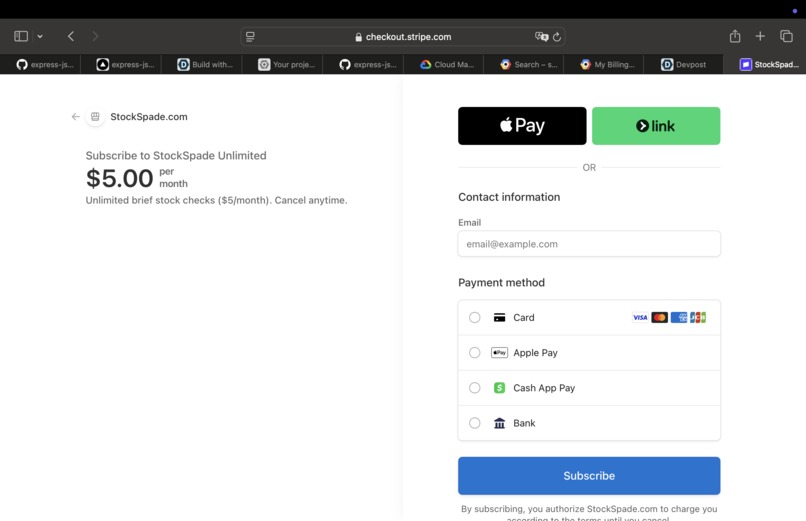
Task: Open the Share icon in toolbar
Action: pos(735,36)
